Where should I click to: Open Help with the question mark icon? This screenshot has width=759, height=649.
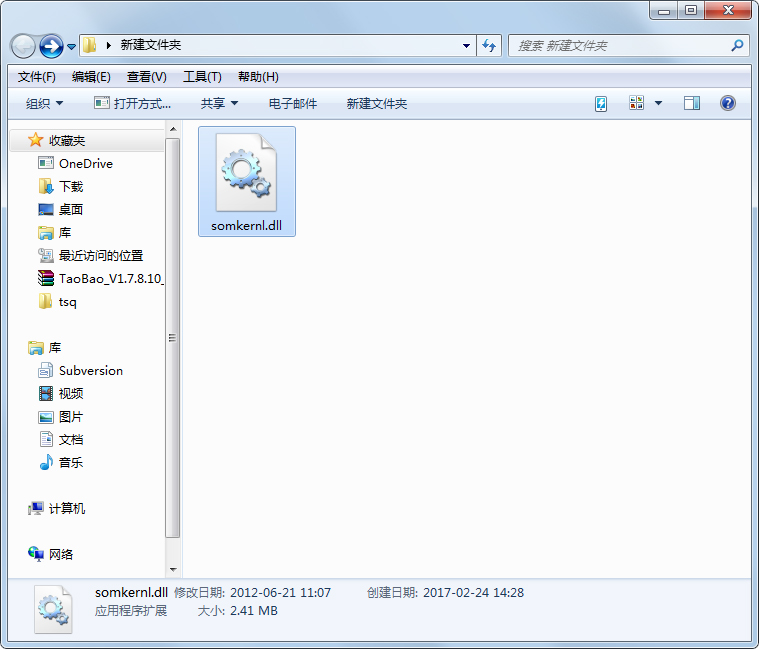coord(728,103)
